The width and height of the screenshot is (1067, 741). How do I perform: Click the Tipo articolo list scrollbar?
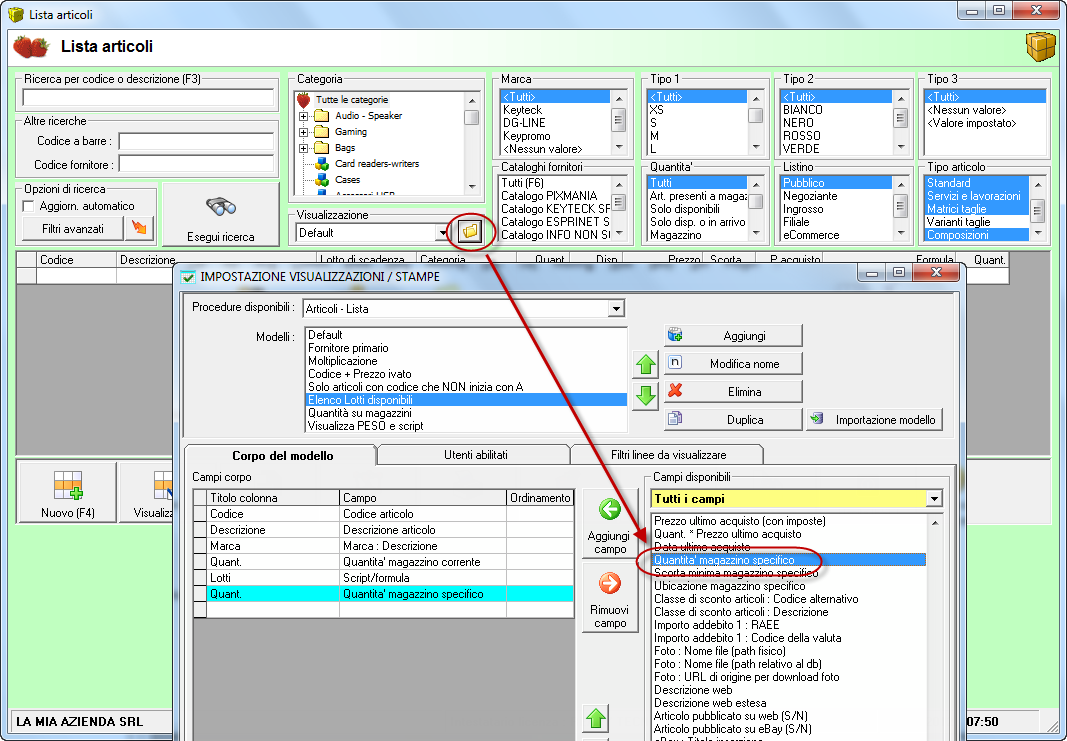tap(1038, 209)
